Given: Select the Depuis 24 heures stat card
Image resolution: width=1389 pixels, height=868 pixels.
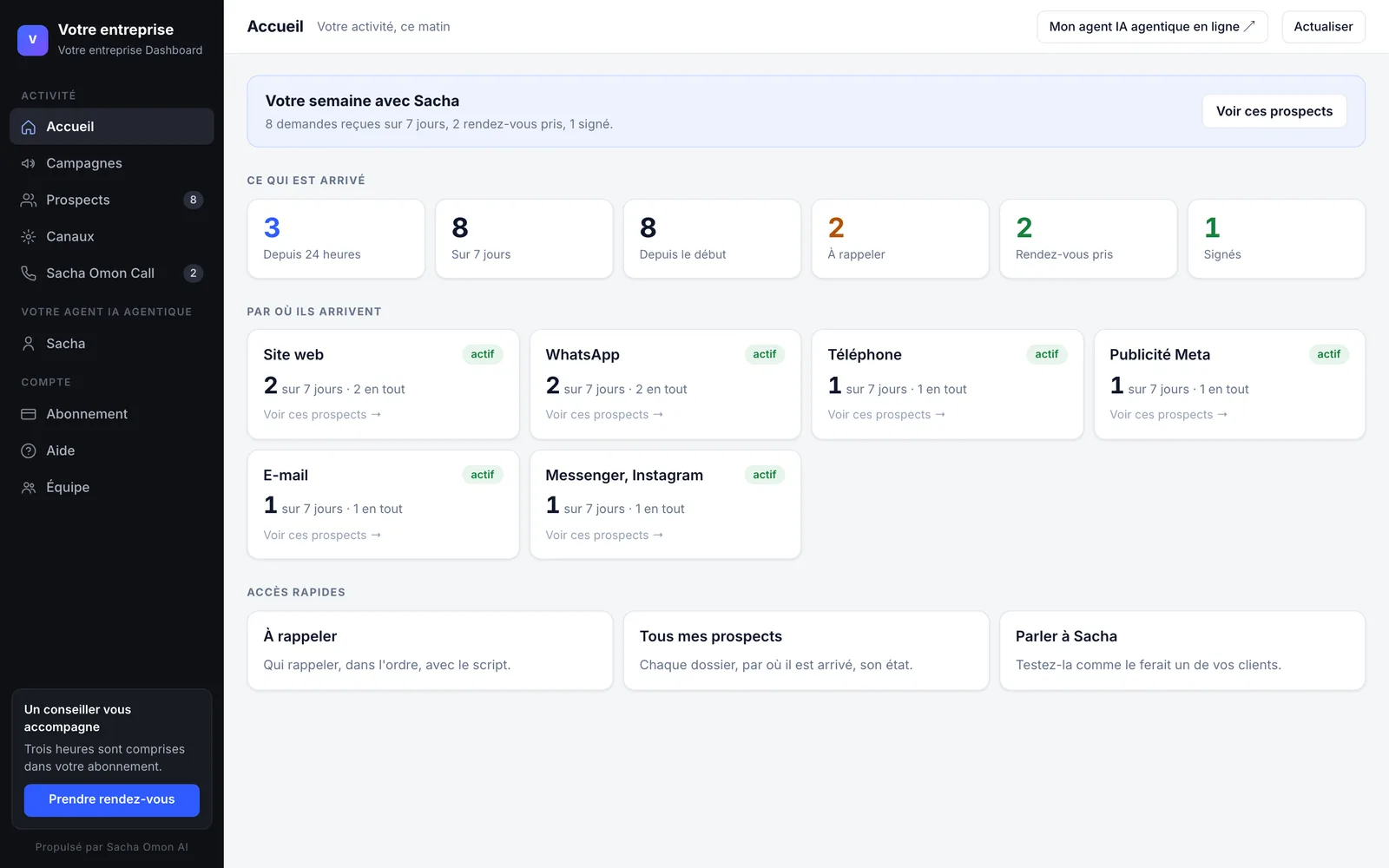Looking at the screenshot, I should 336,239.
